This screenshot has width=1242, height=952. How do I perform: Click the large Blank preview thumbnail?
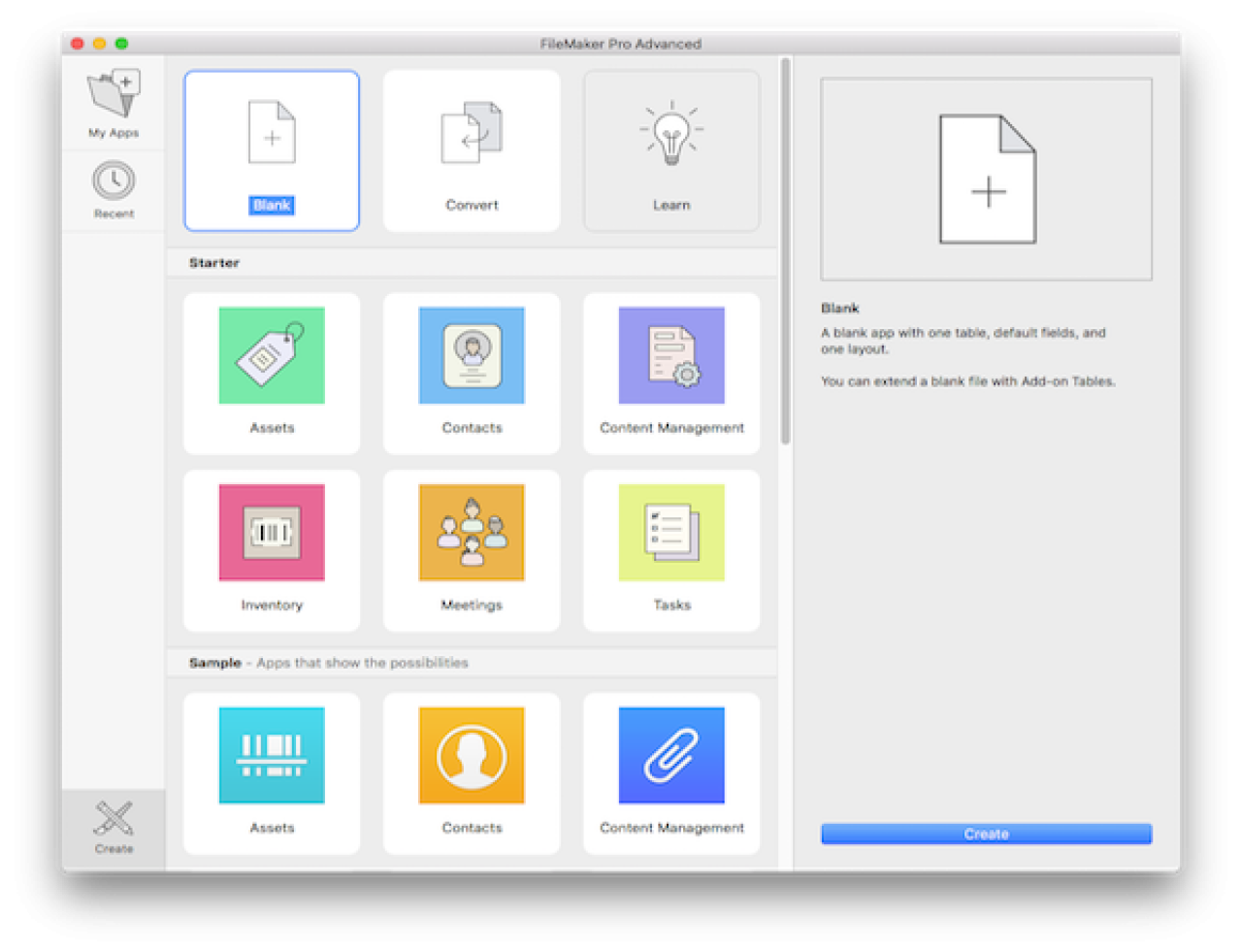pyautogui.click(x=986, y=180)
